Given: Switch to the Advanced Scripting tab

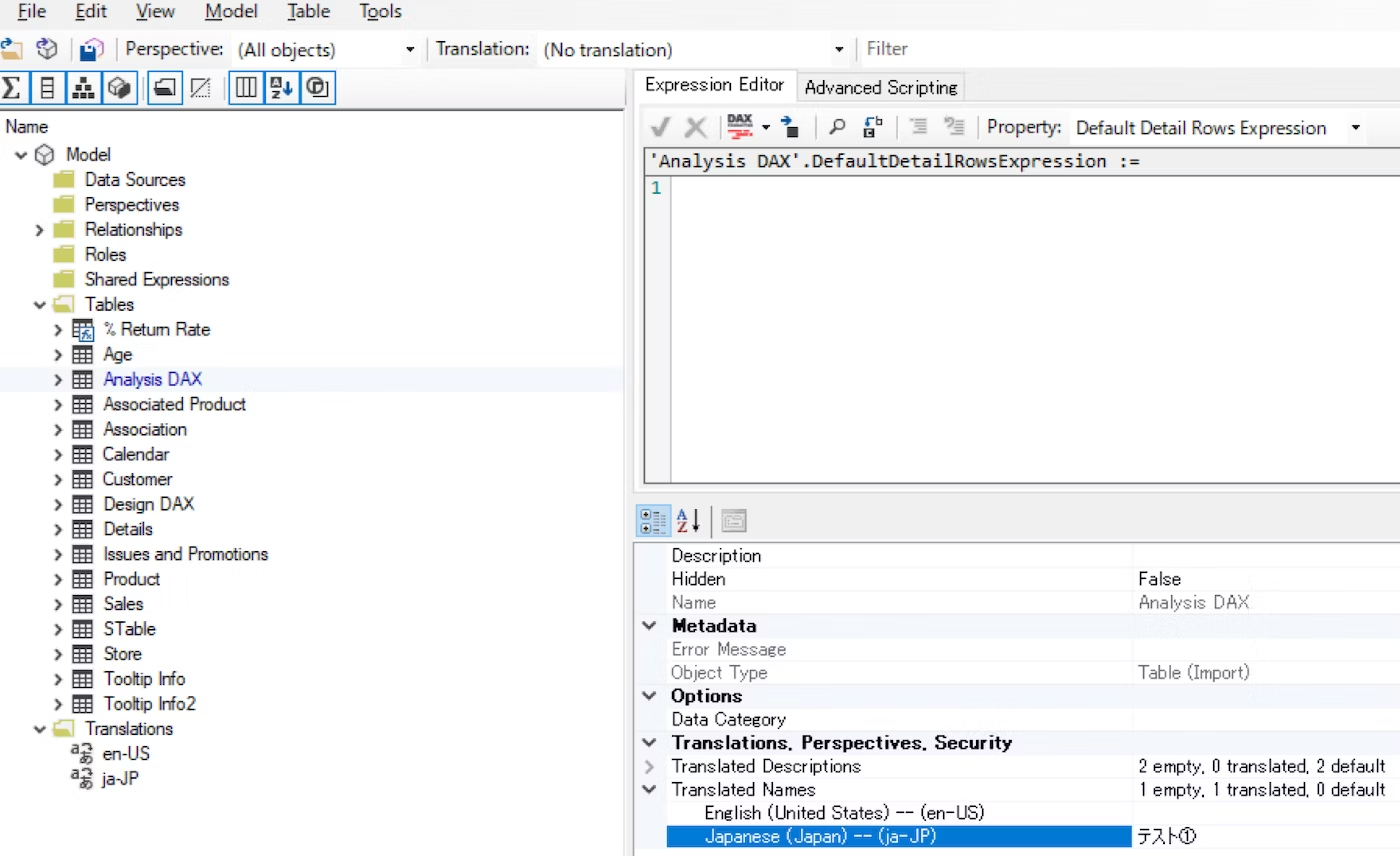Looking at the screenshot, I should coord(881,87).
